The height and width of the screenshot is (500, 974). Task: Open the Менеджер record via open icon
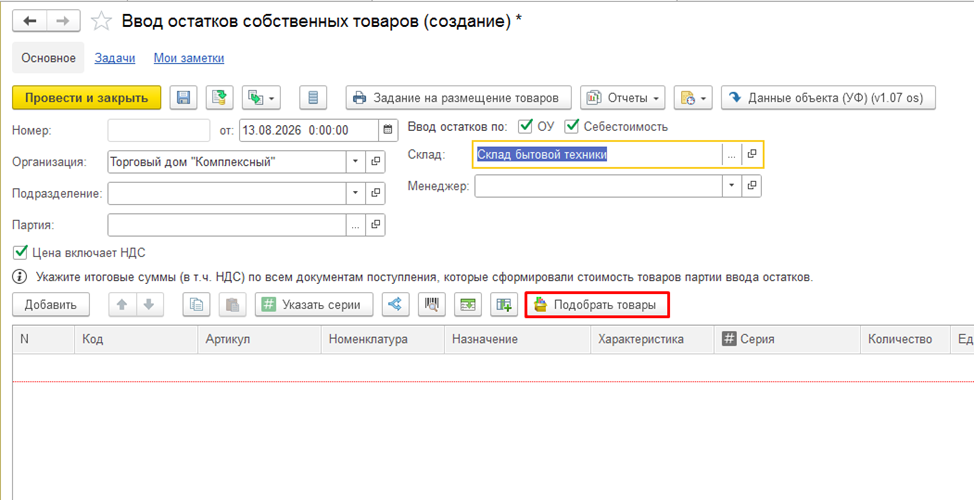(752, 185)
